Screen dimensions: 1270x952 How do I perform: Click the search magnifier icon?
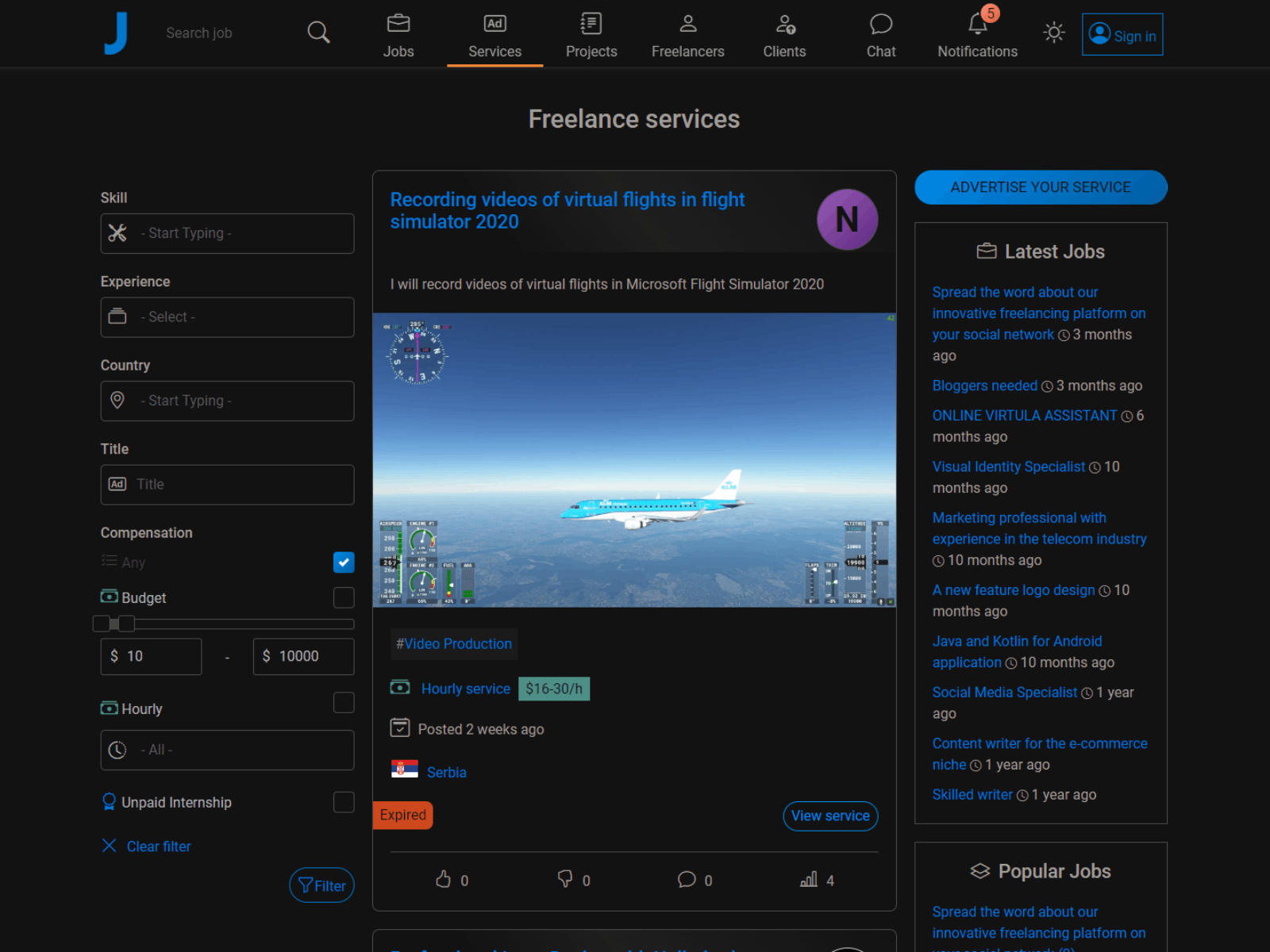tap(318, 33)
